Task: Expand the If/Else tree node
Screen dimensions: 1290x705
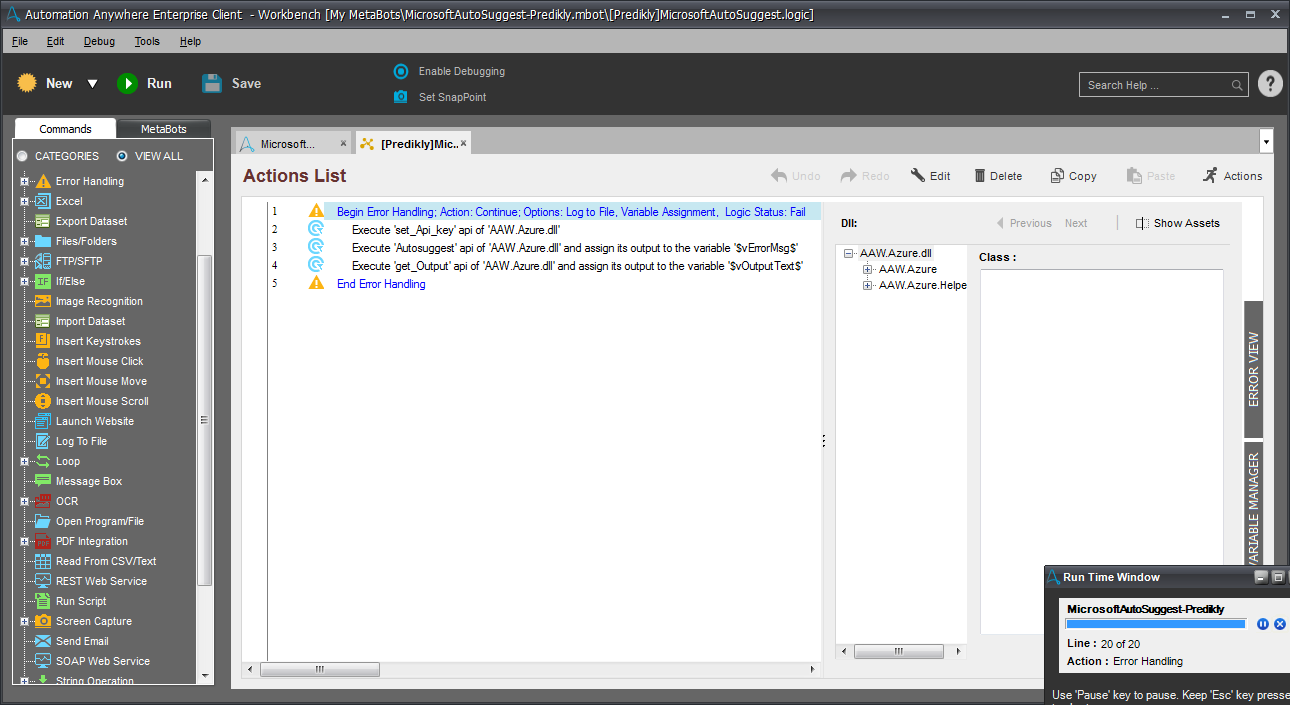Action: coord(24,281)
